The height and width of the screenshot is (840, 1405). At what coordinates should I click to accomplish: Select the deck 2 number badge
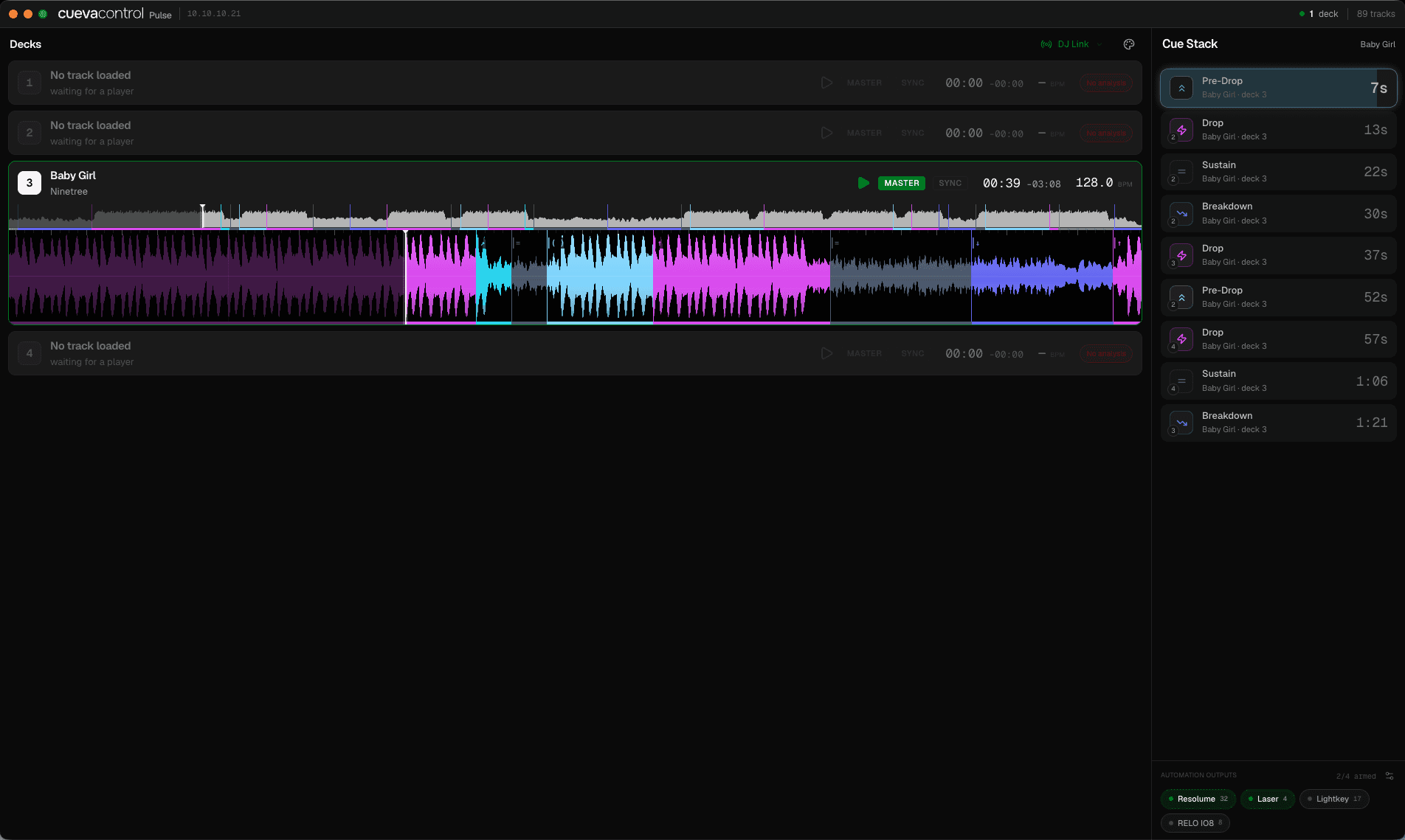pos(30,133)
